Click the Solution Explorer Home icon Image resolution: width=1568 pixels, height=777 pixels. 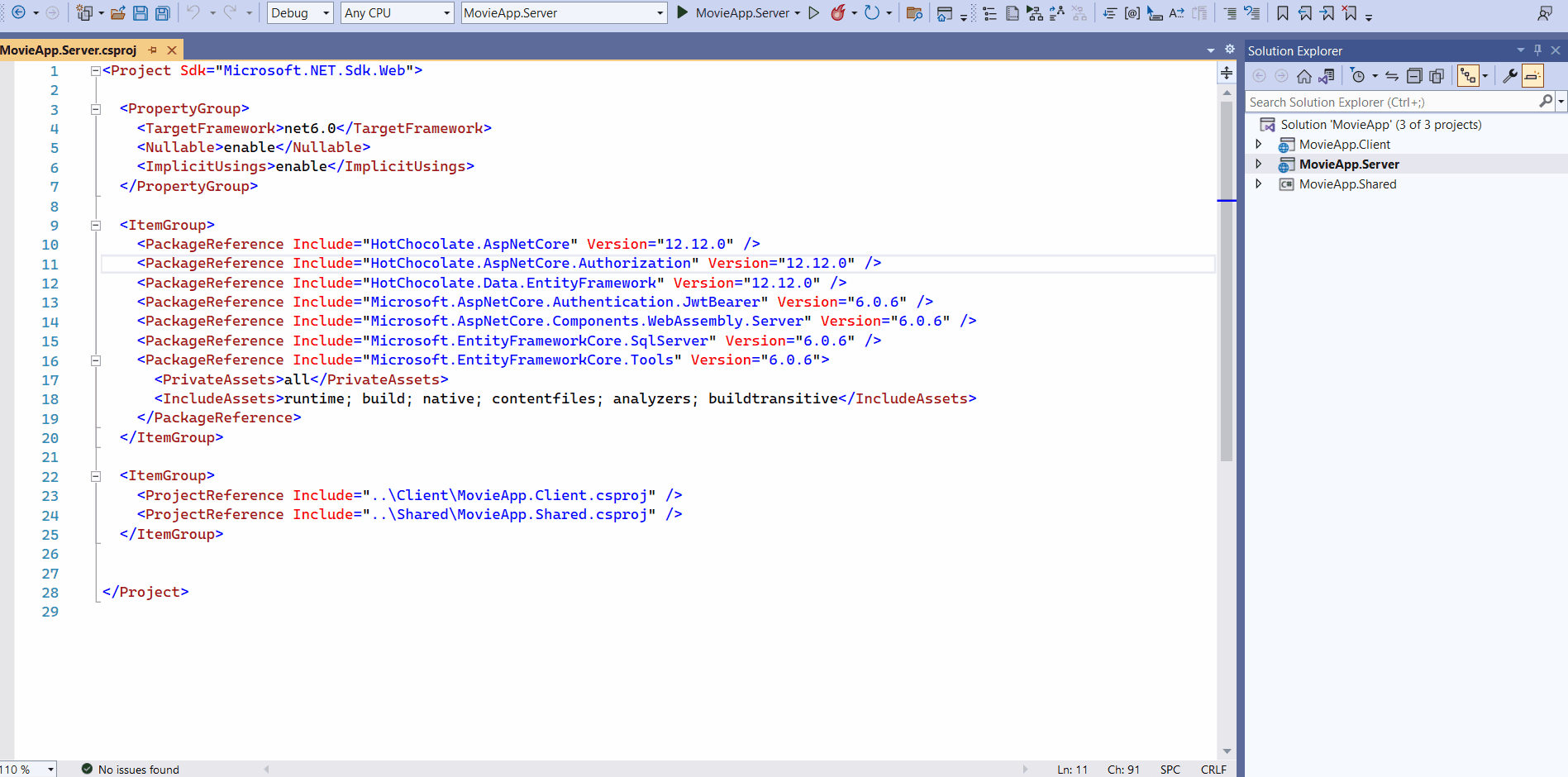pyautogui.click(x=1303, y=76)
